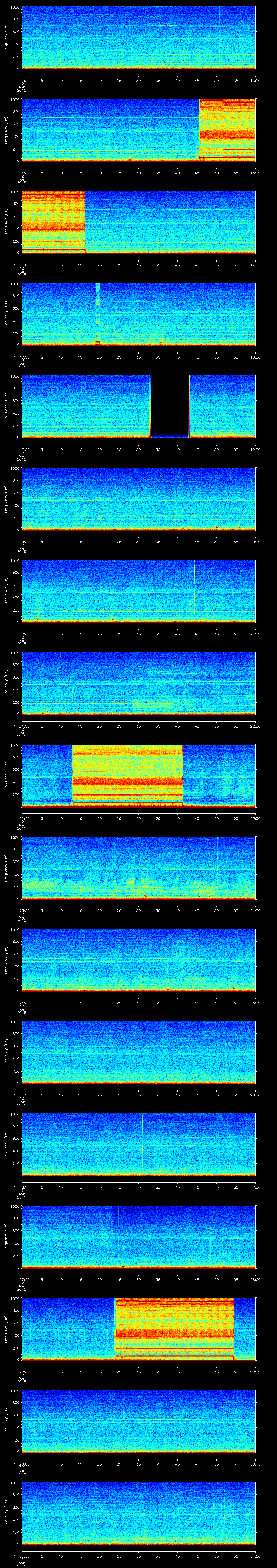Click the 11:22:00 start time label
The width and height of the screenshot is (277, 1568).
pos(22,819)
